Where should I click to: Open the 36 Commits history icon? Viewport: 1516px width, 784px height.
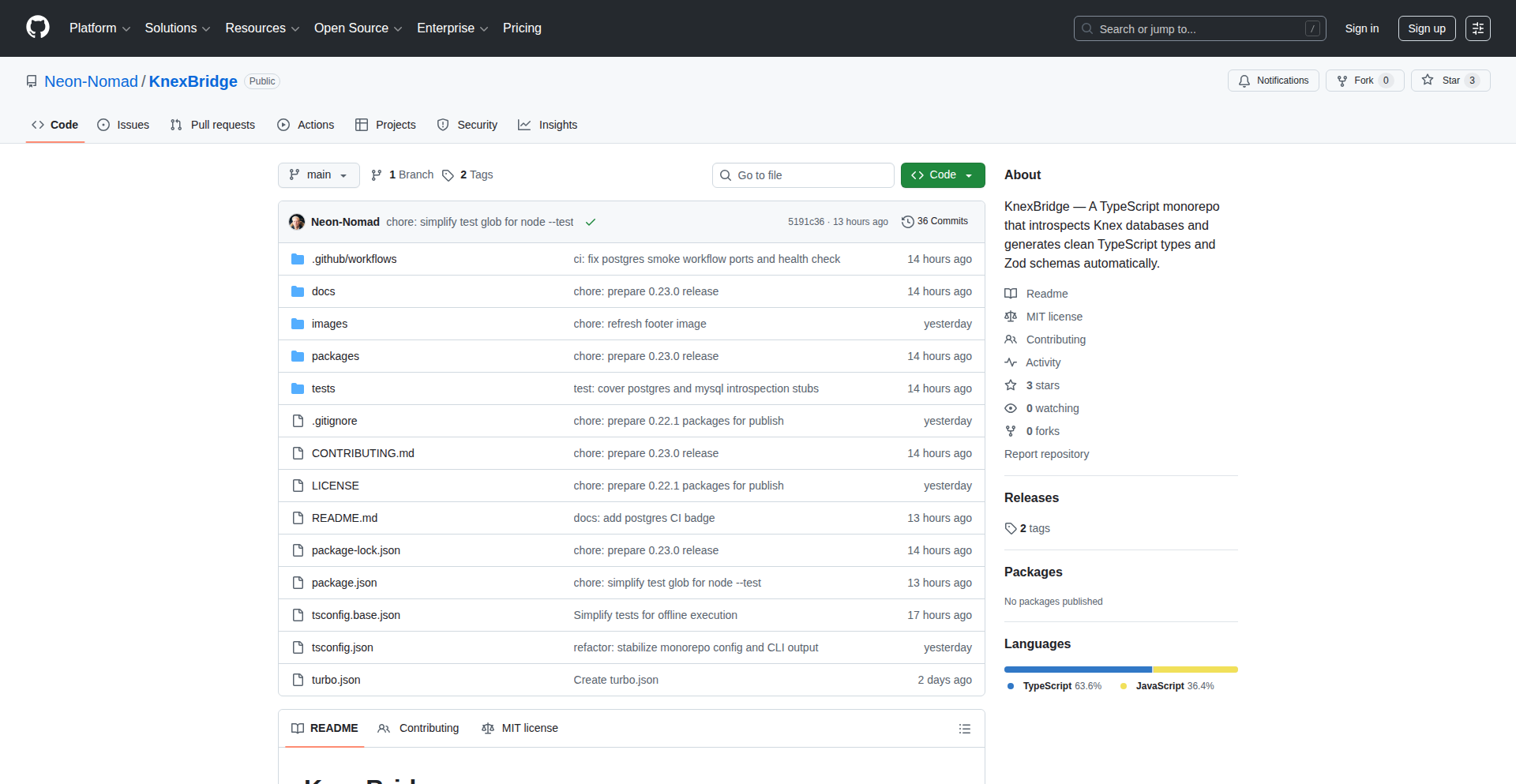coord(906,222)
